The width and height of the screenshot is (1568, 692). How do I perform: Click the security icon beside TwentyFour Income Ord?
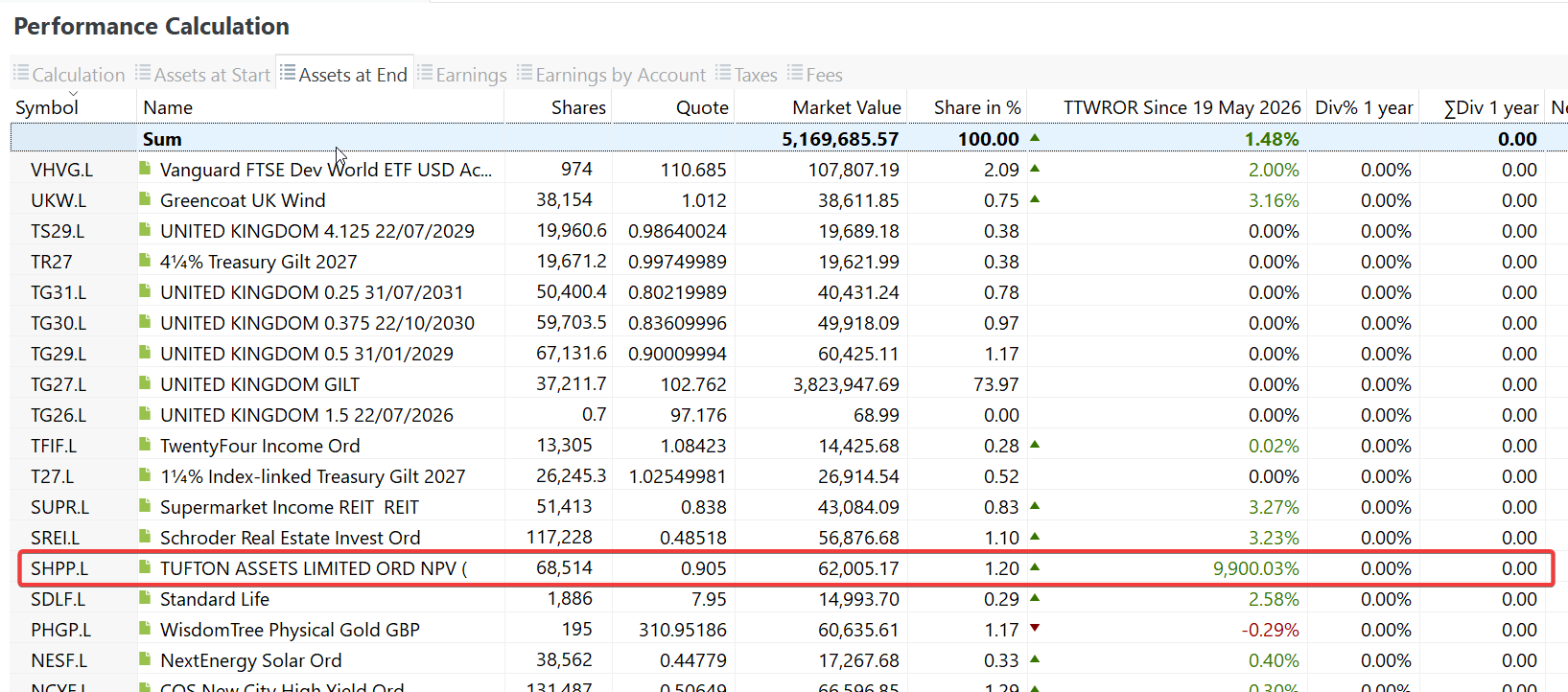pyautogui.click(x=146, y=445)
